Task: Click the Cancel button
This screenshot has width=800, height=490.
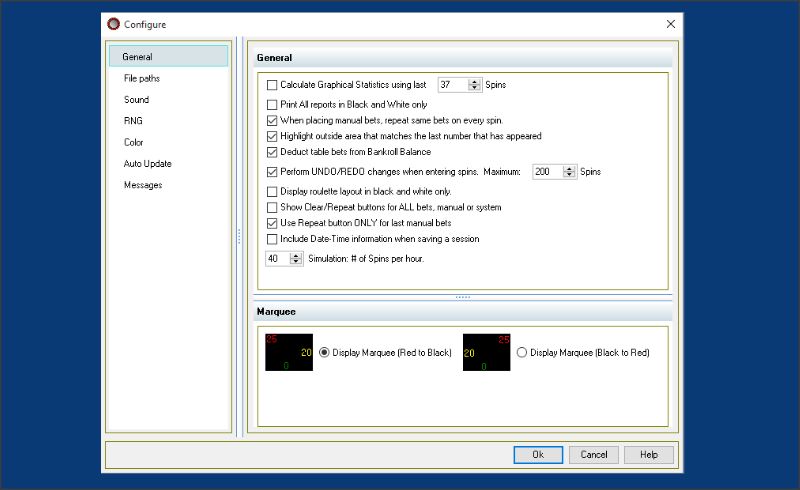Action: coord(593,455)
